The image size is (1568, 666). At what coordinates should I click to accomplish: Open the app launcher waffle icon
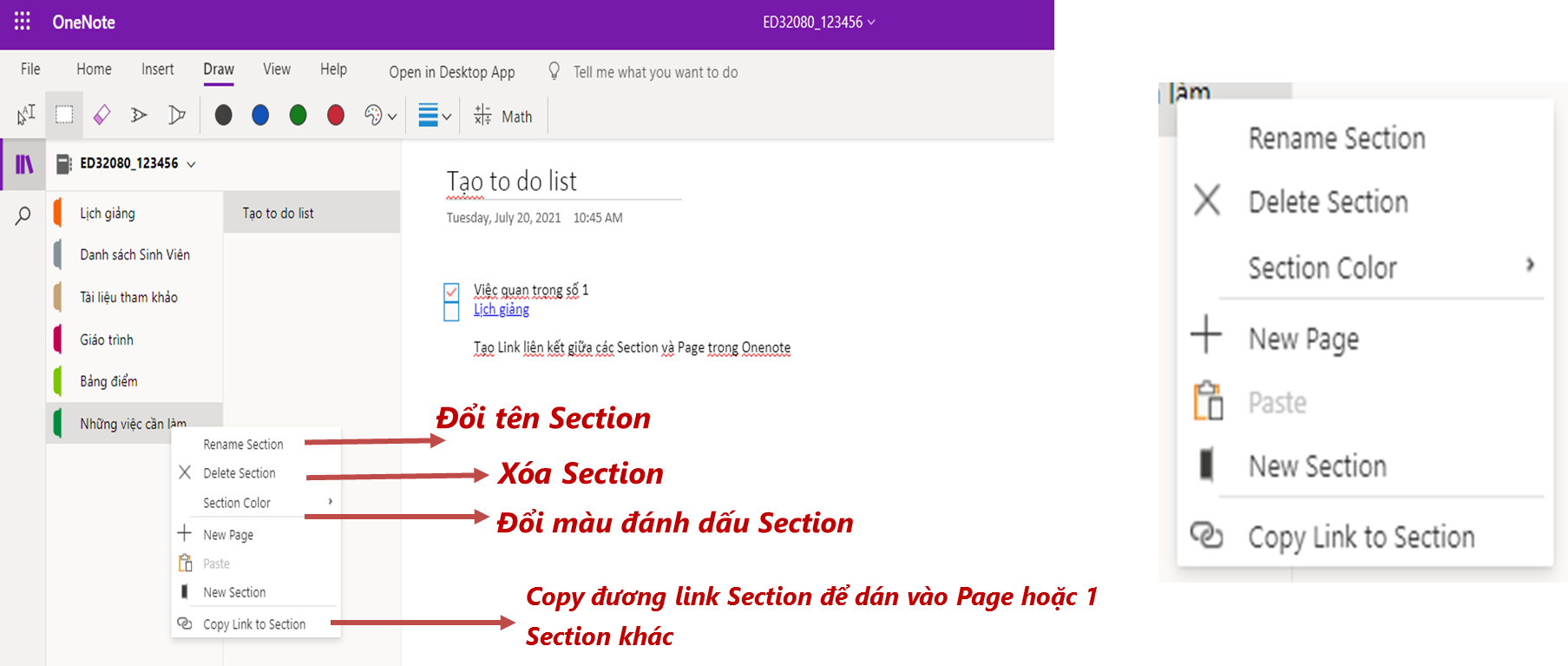coord(23,22)
